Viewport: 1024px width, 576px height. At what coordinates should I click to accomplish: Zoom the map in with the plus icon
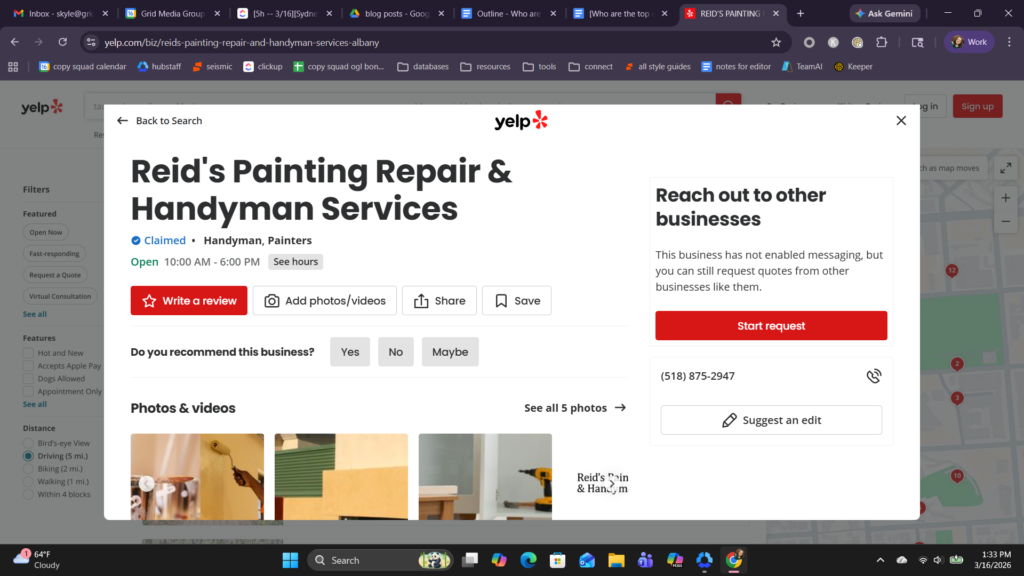pyautogui.click(x=1005, y=198)
